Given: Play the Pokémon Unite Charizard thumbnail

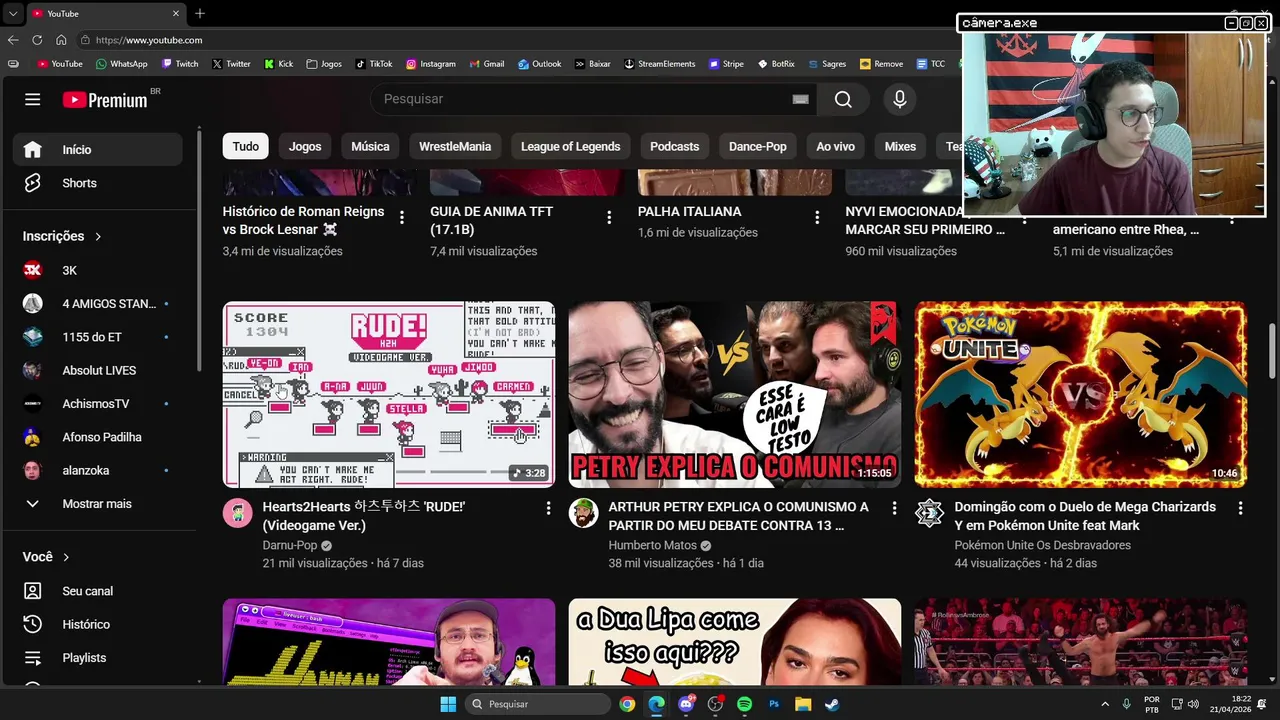Looking at the screenshot, I should (1081, 395).
